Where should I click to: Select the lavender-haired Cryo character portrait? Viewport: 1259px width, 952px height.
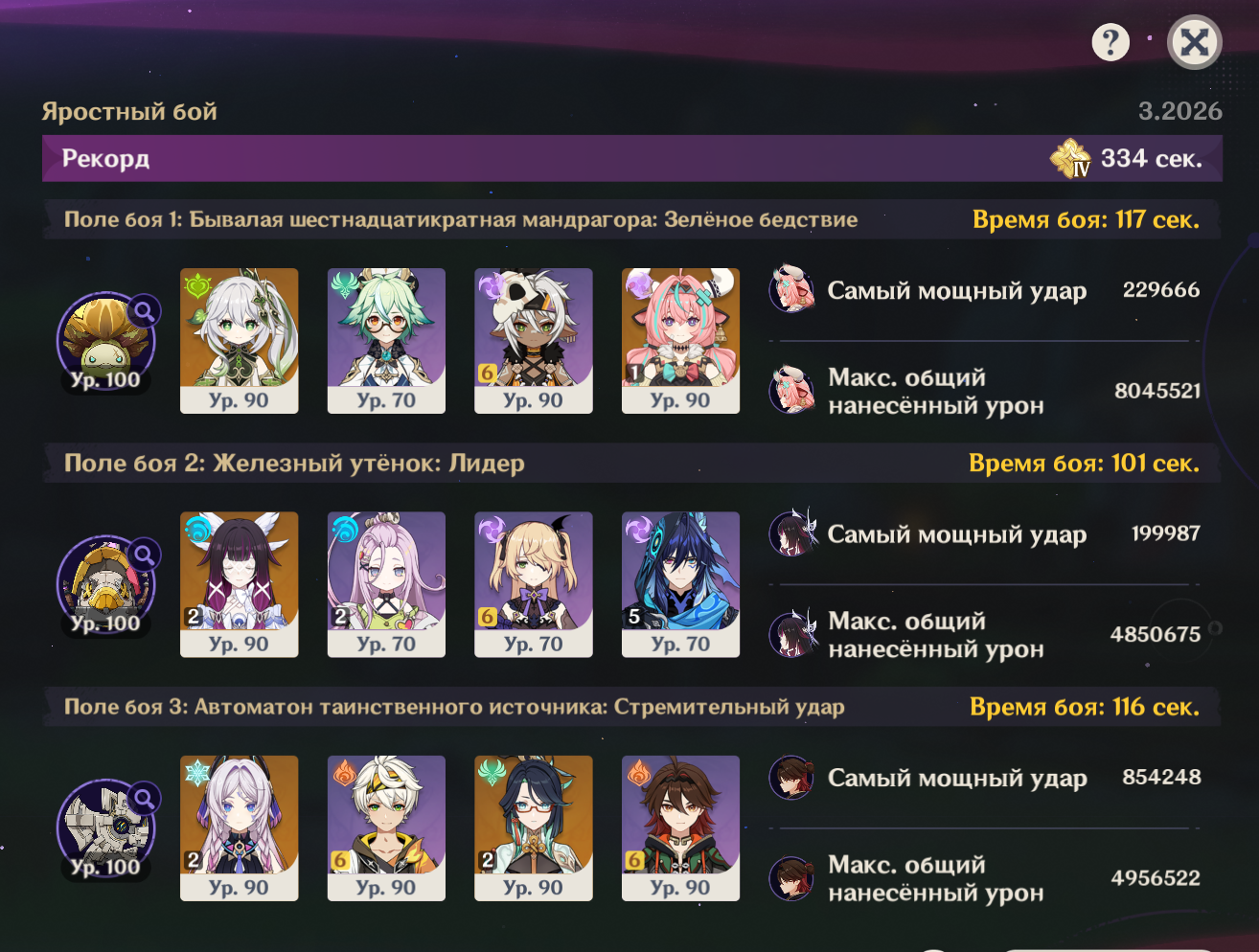[240, 828]
